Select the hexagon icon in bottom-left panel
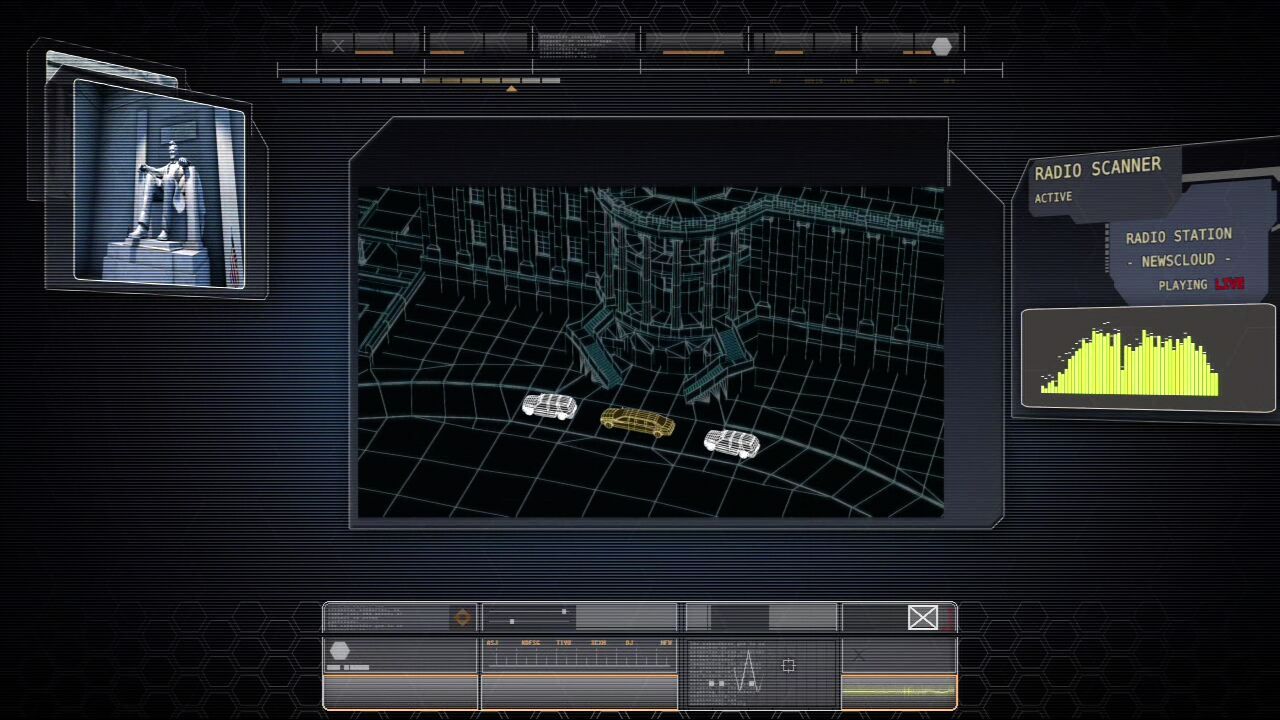 pos(340,651)
